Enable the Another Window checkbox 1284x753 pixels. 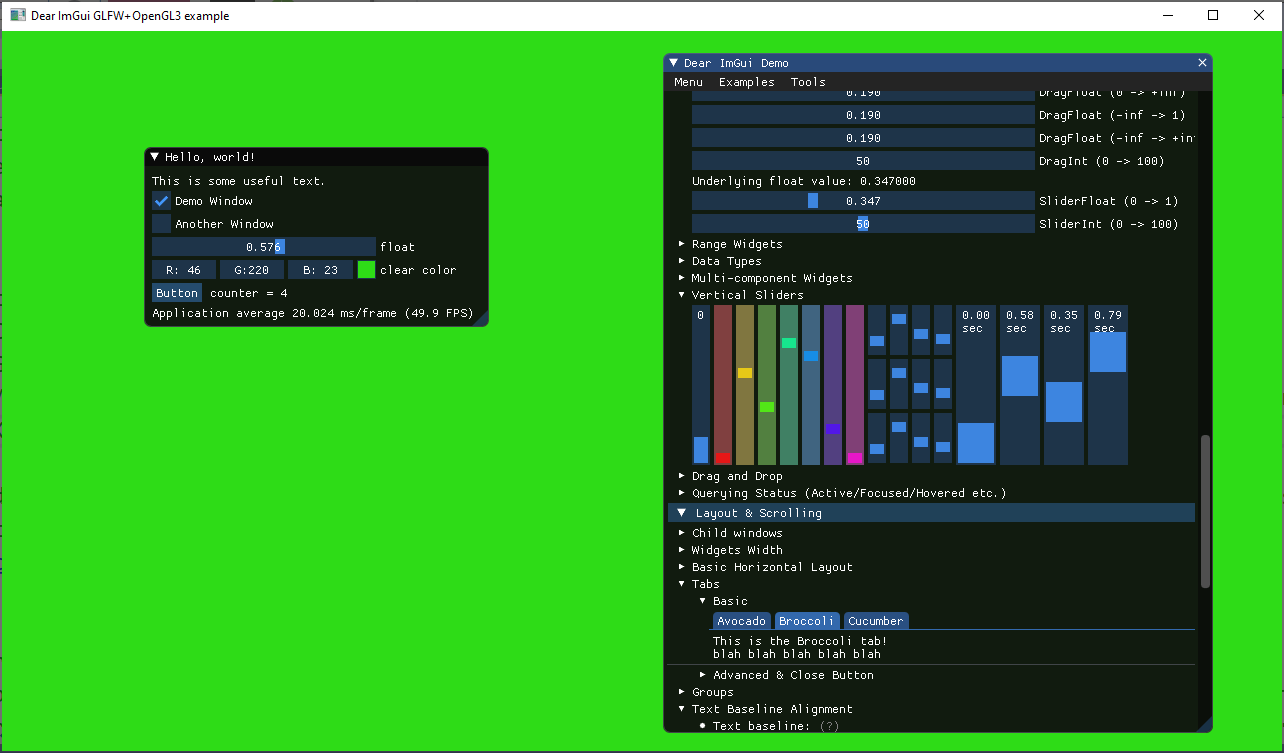(162, 224)
